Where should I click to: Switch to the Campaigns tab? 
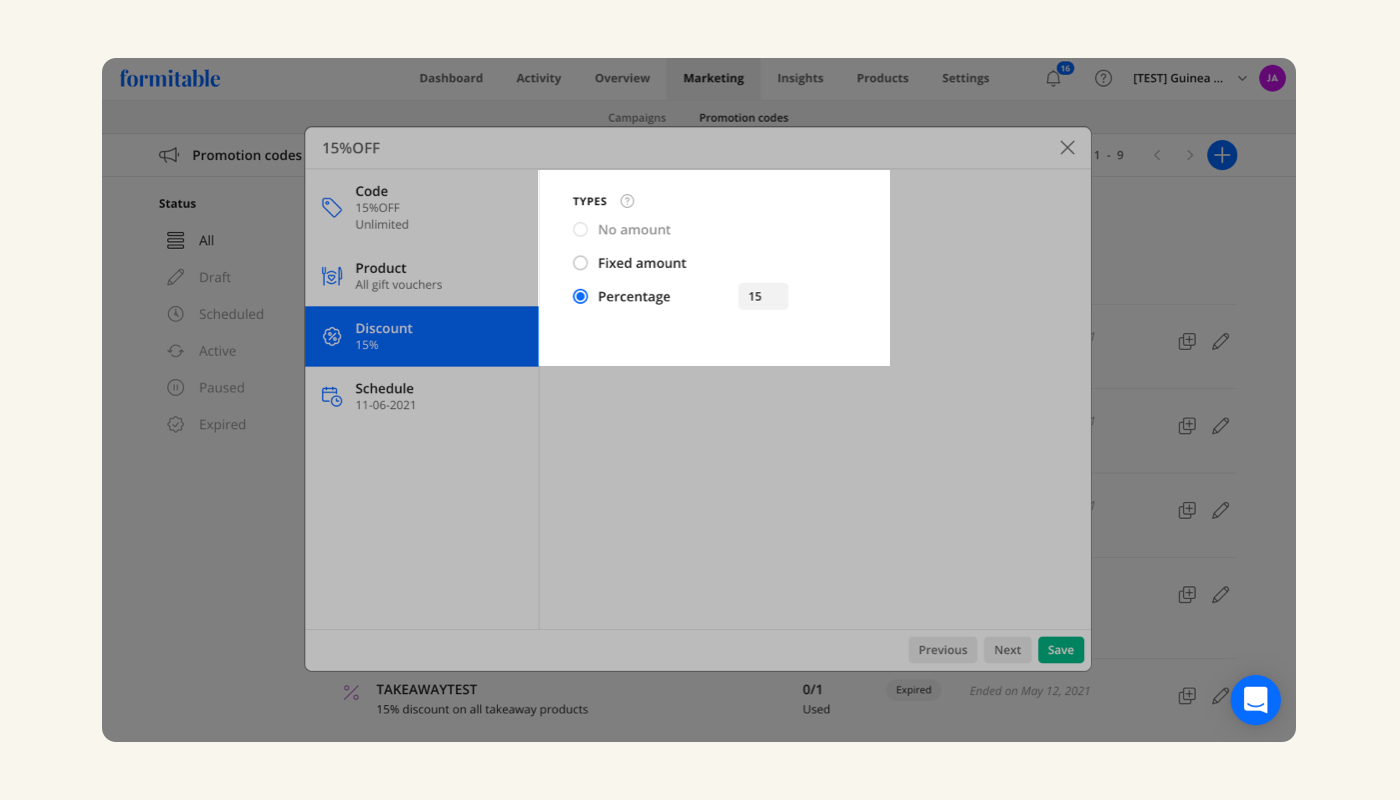[636, 118]
